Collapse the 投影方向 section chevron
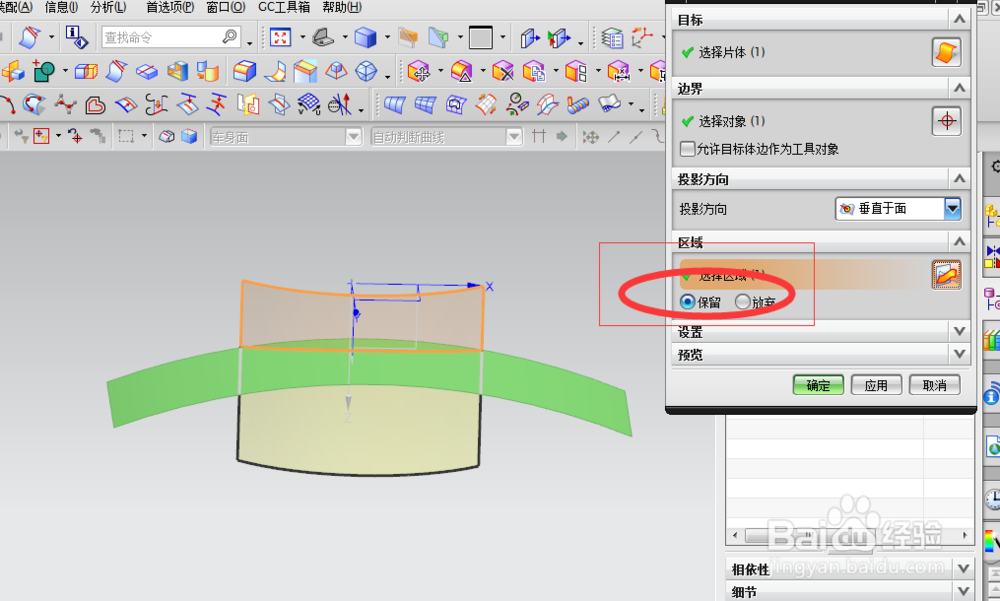1000x601 pixels. 959,178
